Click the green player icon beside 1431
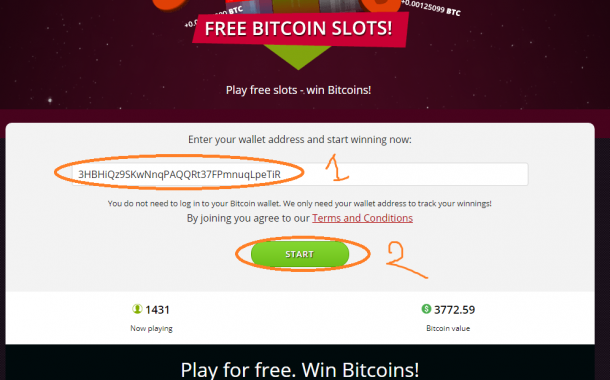610x380 pixels. 137,309
